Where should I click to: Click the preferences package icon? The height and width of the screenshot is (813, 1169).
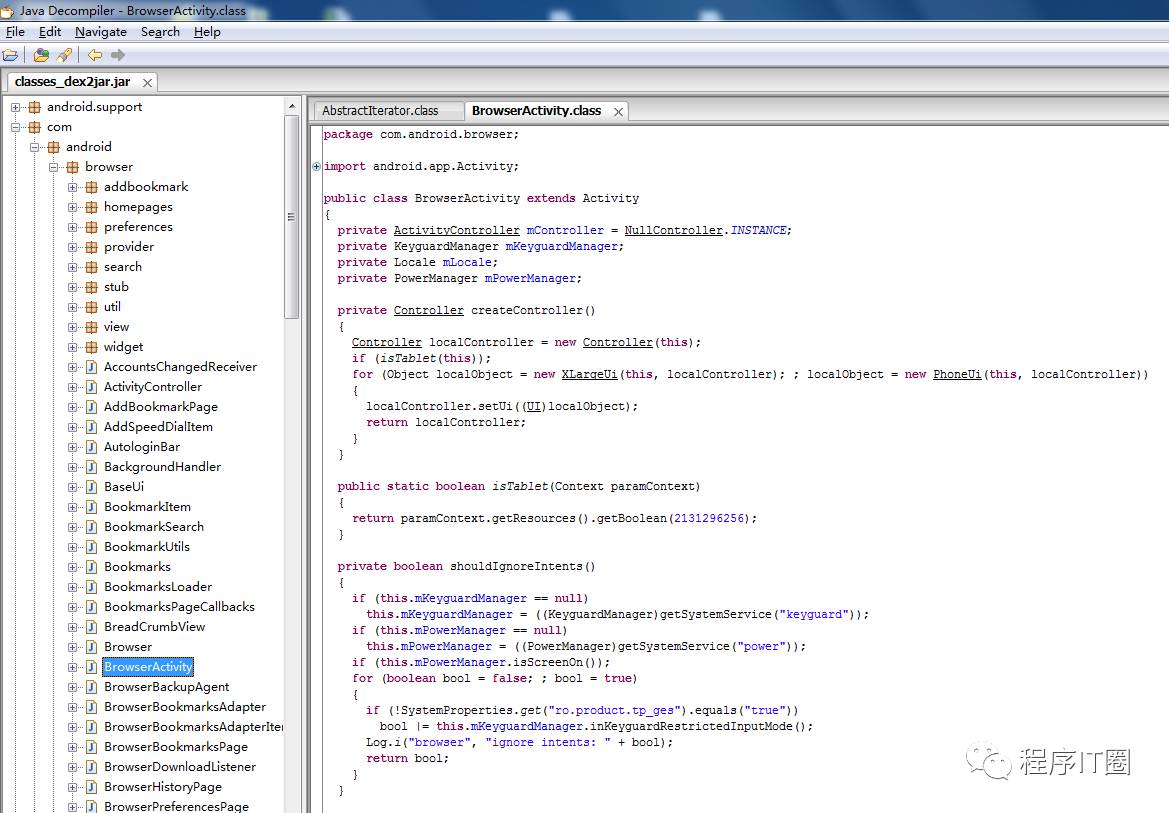click(x=91, y=227)
